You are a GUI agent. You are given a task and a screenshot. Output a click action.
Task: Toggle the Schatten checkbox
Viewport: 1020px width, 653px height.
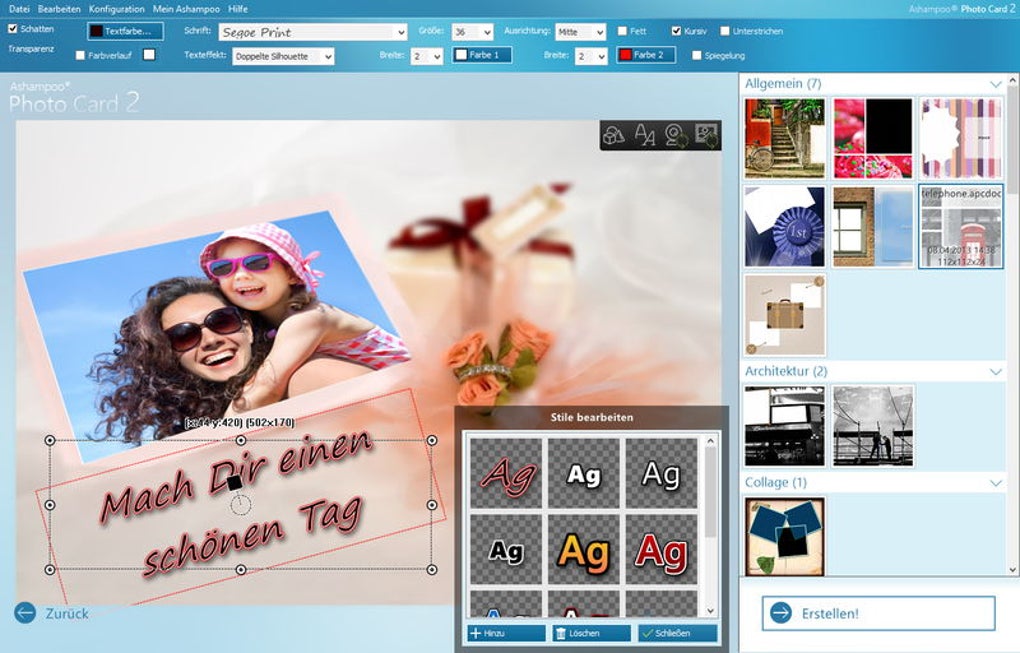click(x=11, y=30)
